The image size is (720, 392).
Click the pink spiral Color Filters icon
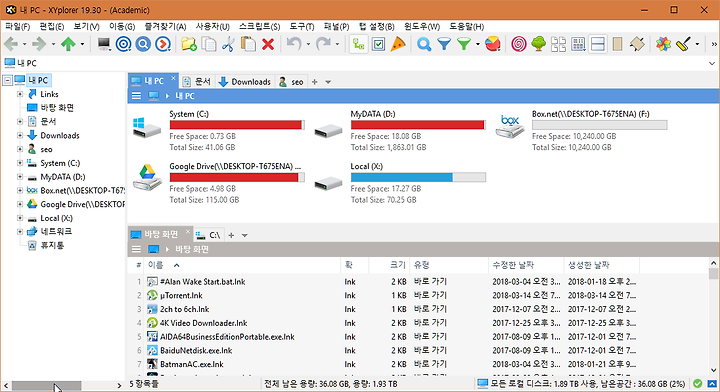click(519, 44)
